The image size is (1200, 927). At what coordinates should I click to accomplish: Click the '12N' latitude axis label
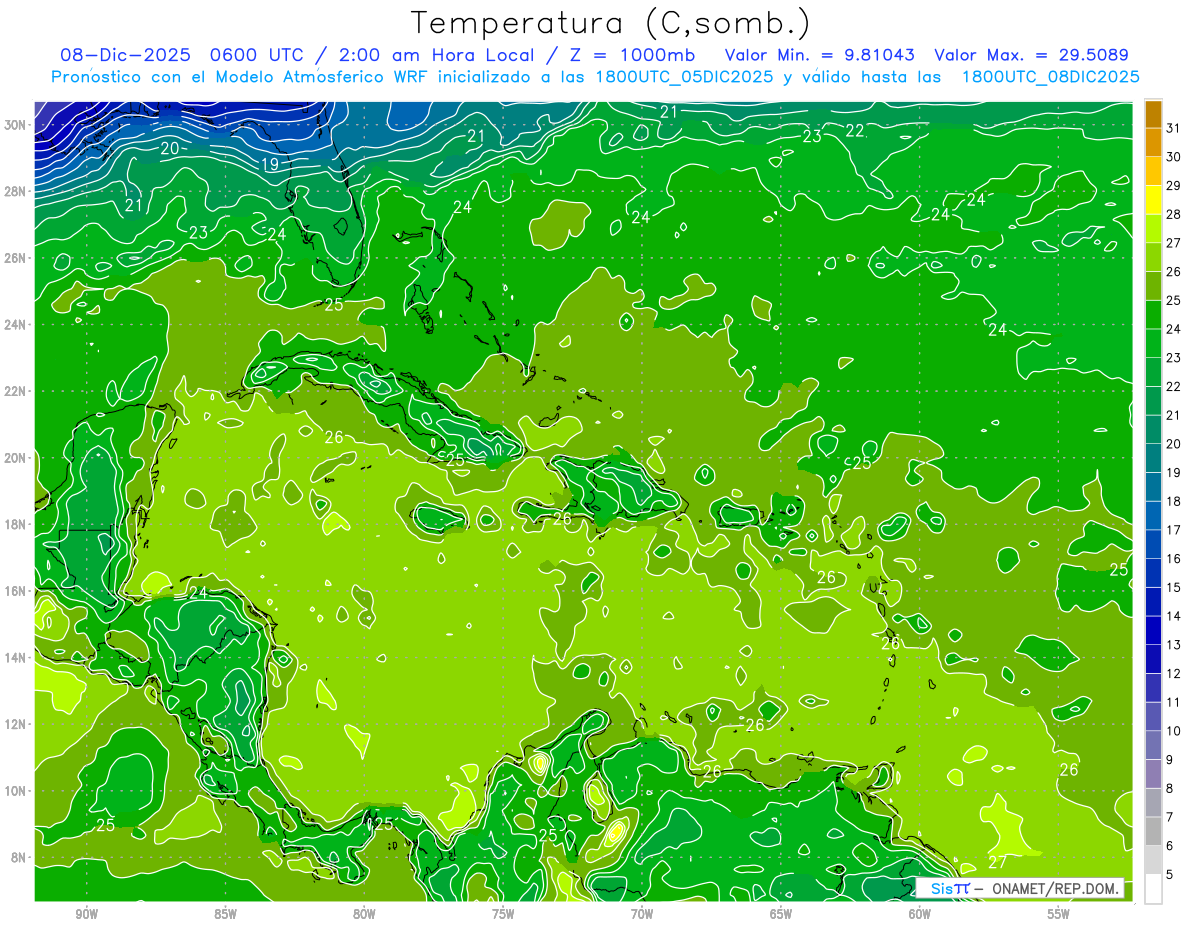click(x=15, y=724)
